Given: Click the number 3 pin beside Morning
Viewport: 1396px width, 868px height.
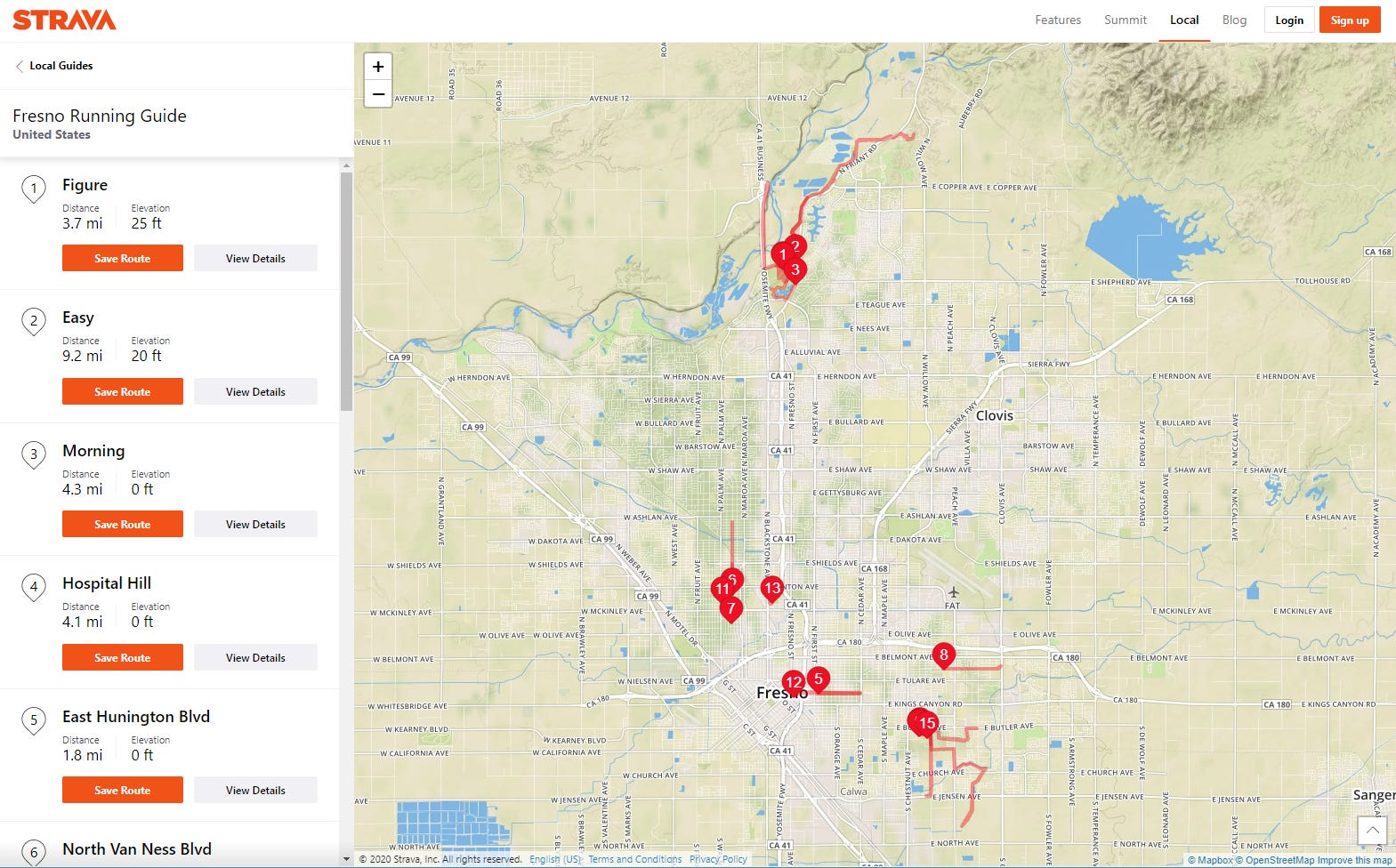Looking at the screenshot, I should (34, 455).
